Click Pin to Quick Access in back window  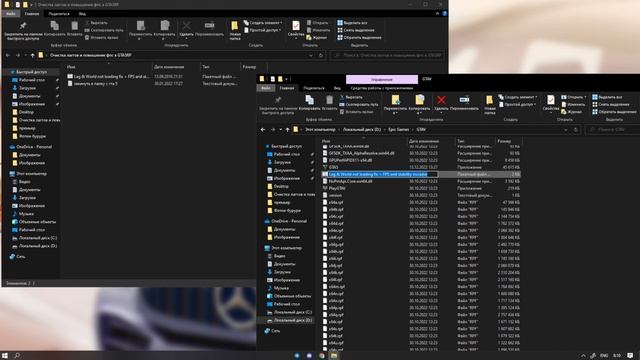coord(23,31)
